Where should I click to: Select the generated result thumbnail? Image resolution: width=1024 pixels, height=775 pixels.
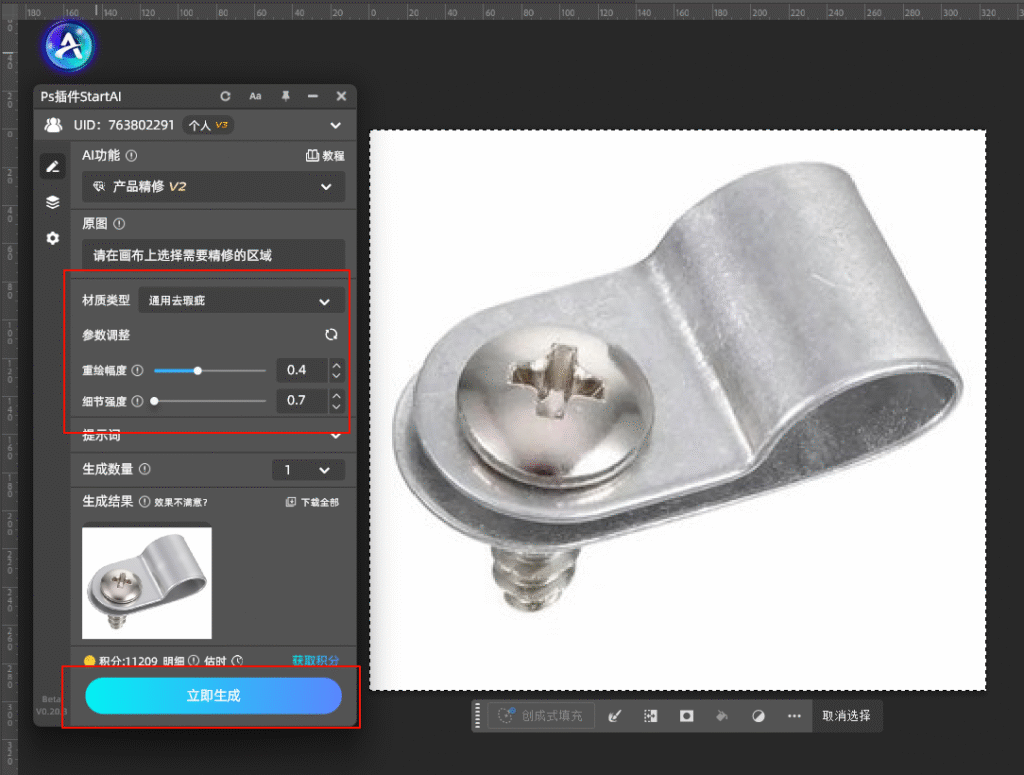[147, 583]
